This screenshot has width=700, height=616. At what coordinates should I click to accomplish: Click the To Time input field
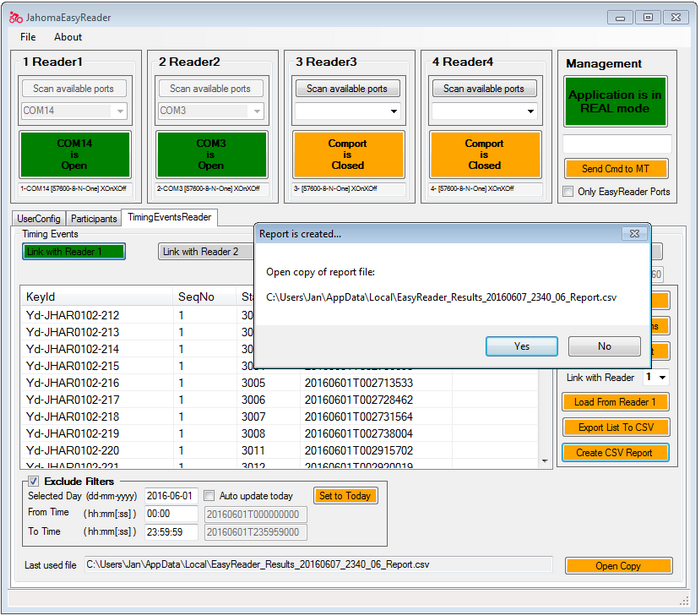[x=171, y=533]
